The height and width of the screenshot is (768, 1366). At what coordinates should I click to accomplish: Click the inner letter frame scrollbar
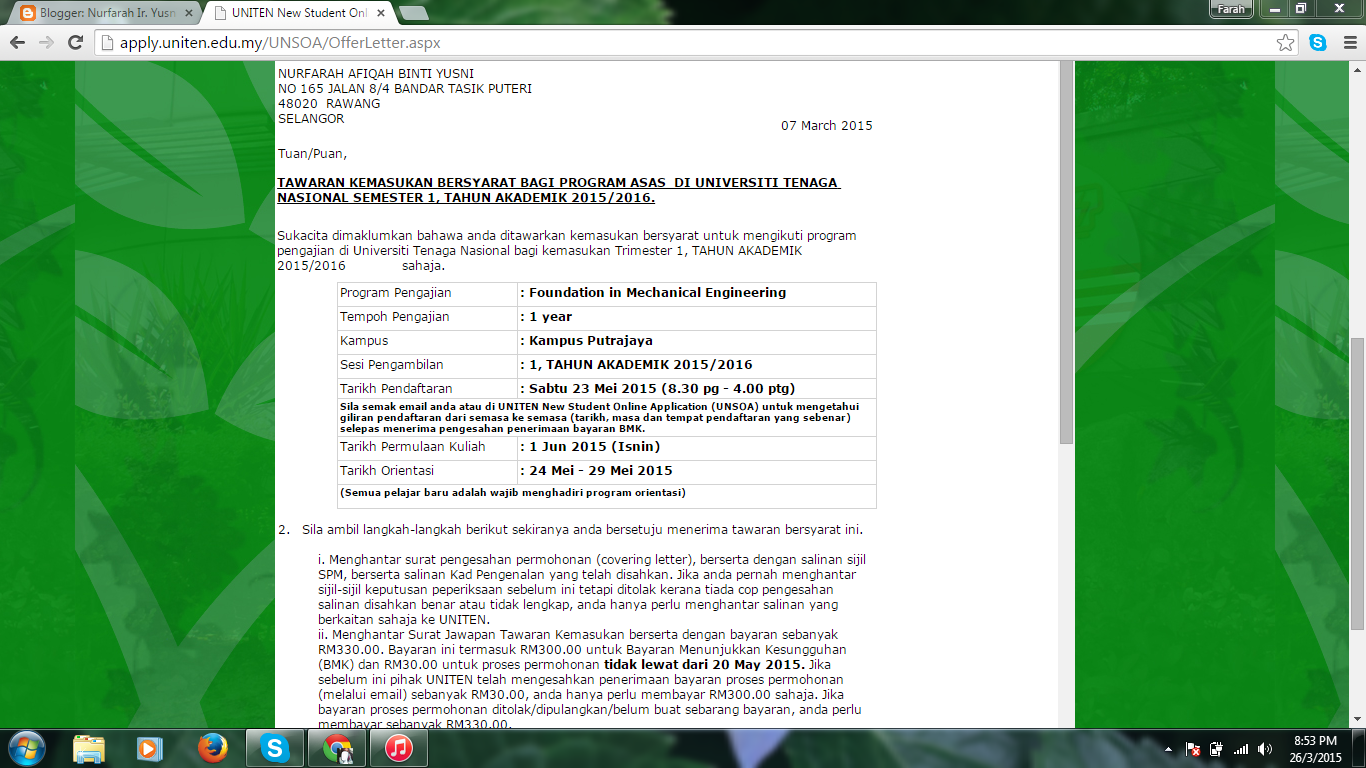[1066, 252]
